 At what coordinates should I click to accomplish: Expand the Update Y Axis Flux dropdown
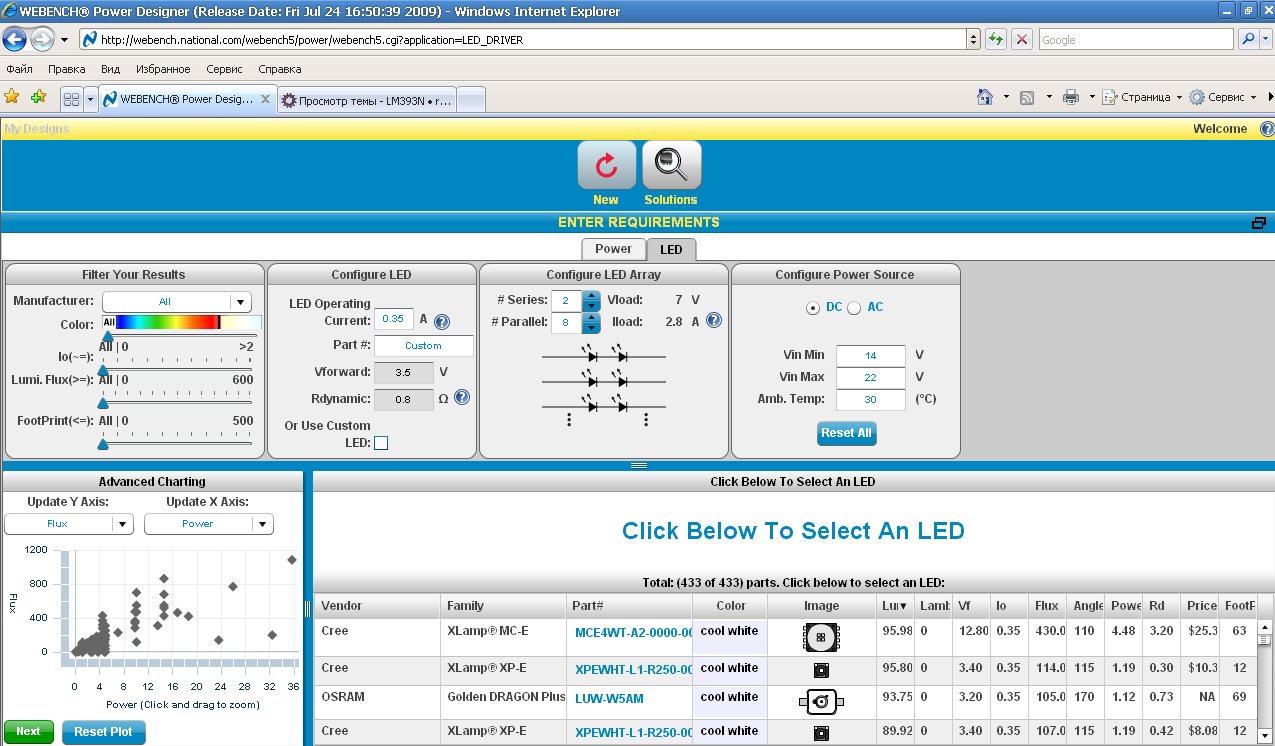click(122, 524)
